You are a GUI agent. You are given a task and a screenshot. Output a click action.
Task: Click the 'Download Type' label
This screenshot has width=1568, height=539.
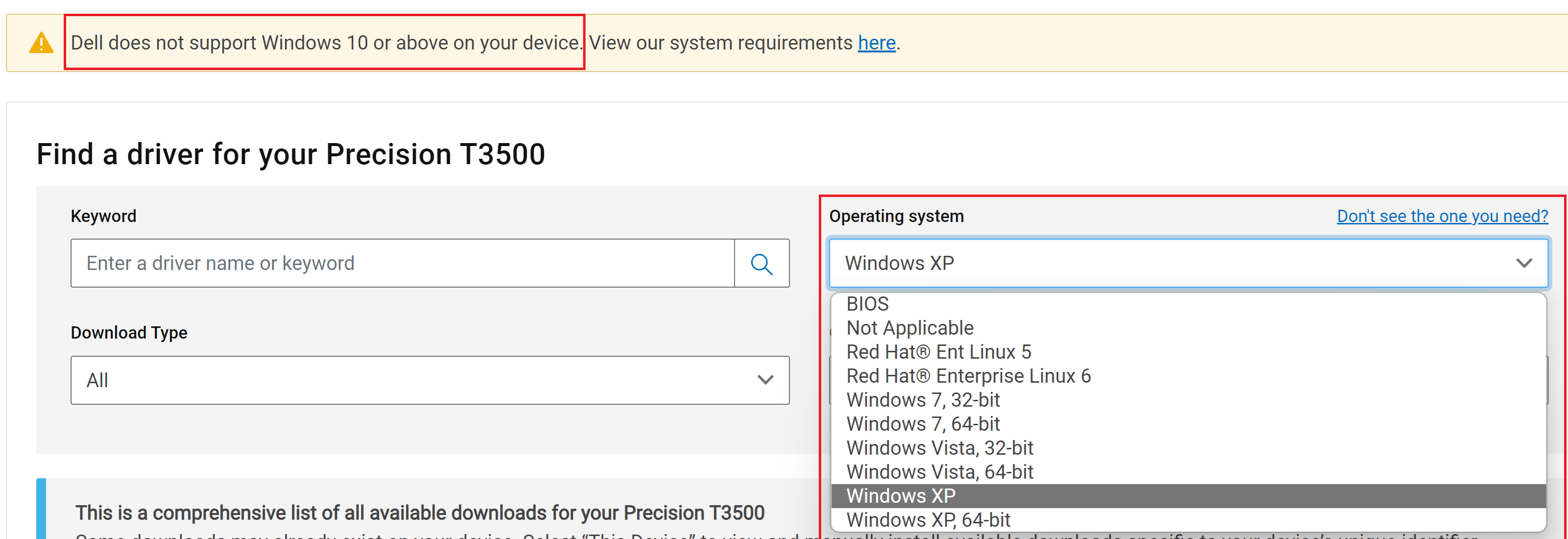[129, 333]
